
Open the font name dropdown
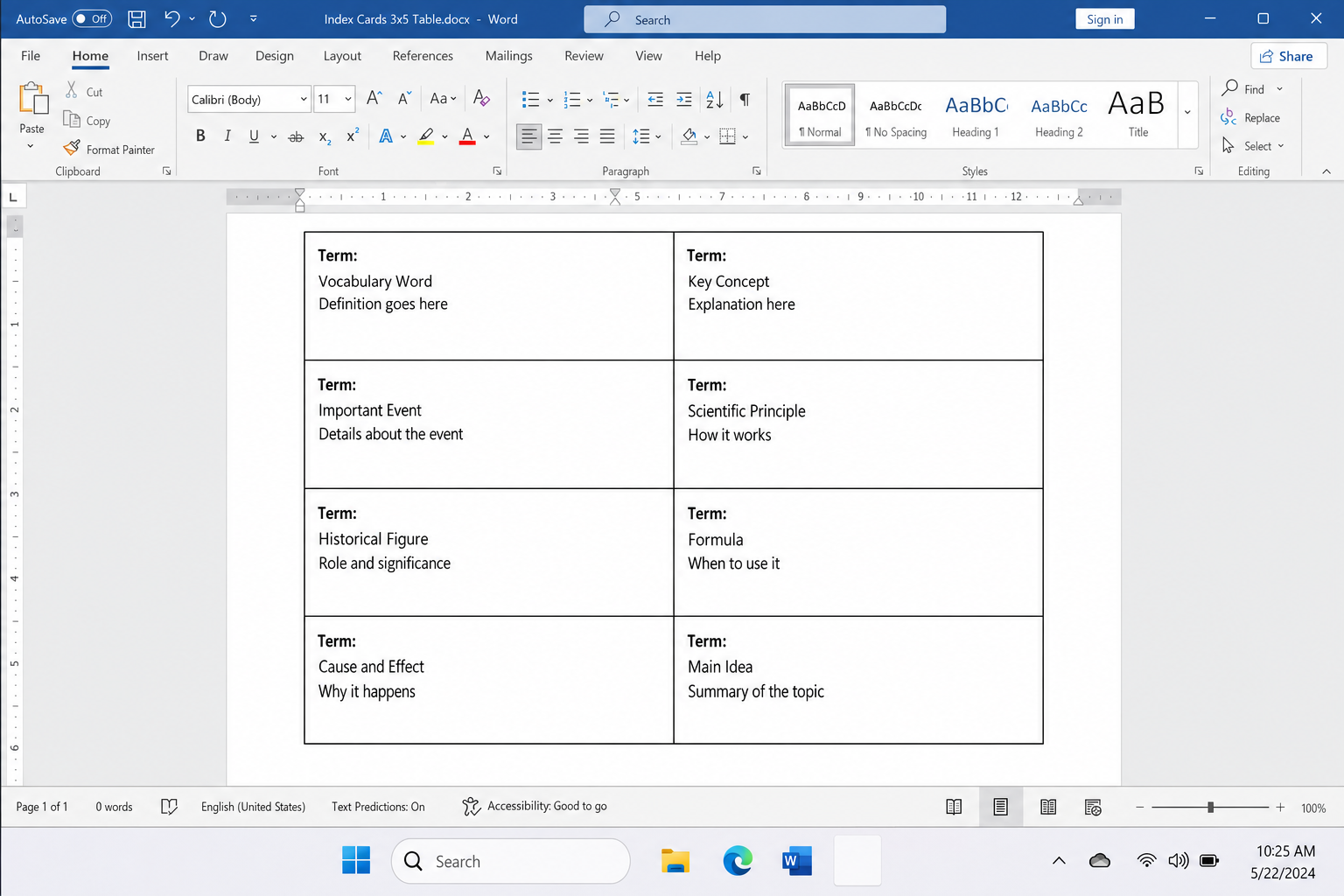(304, 99)
